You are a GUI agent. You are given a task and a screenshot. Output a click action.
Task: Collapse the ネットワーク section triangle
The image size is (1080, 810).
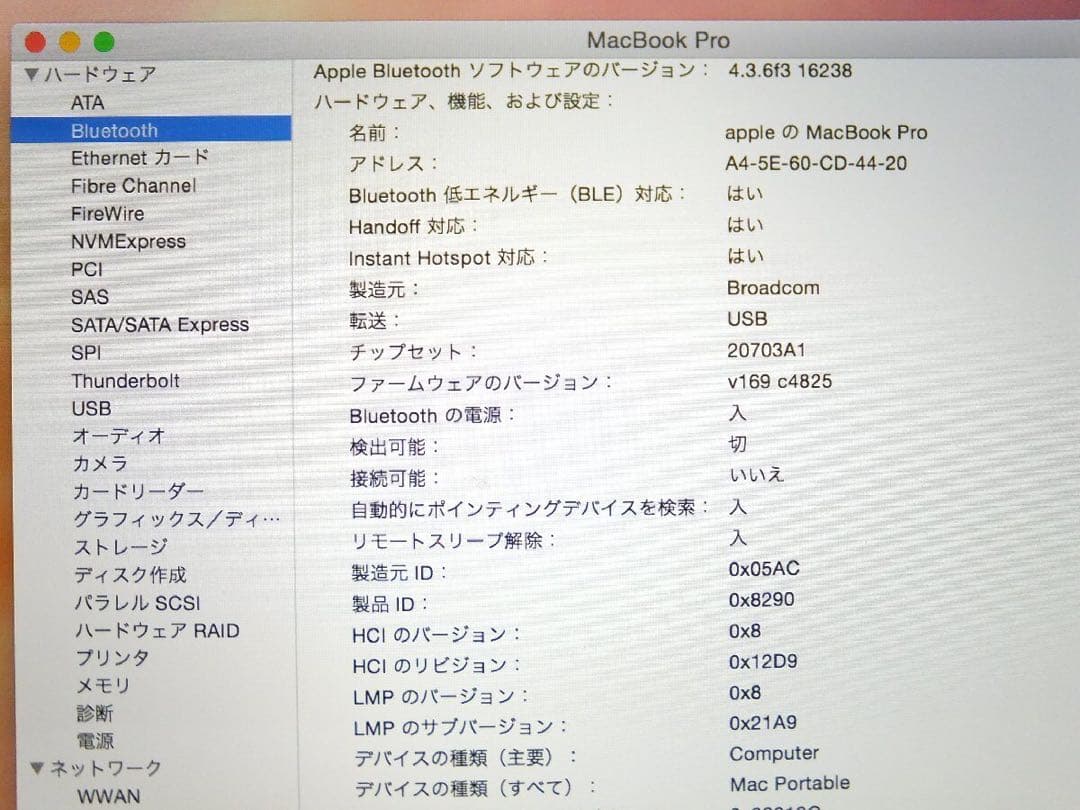pyautogui.click(x=38, y=767)
